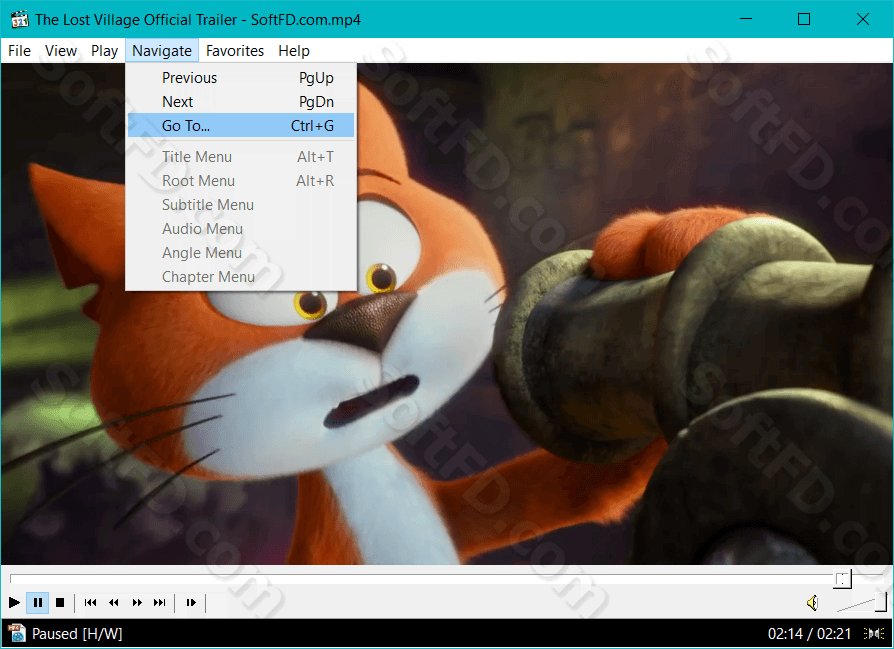This screenshot has width=894, height=649.
Task: Click the seek bar track near the beginning
Action: tap(23, 579)
